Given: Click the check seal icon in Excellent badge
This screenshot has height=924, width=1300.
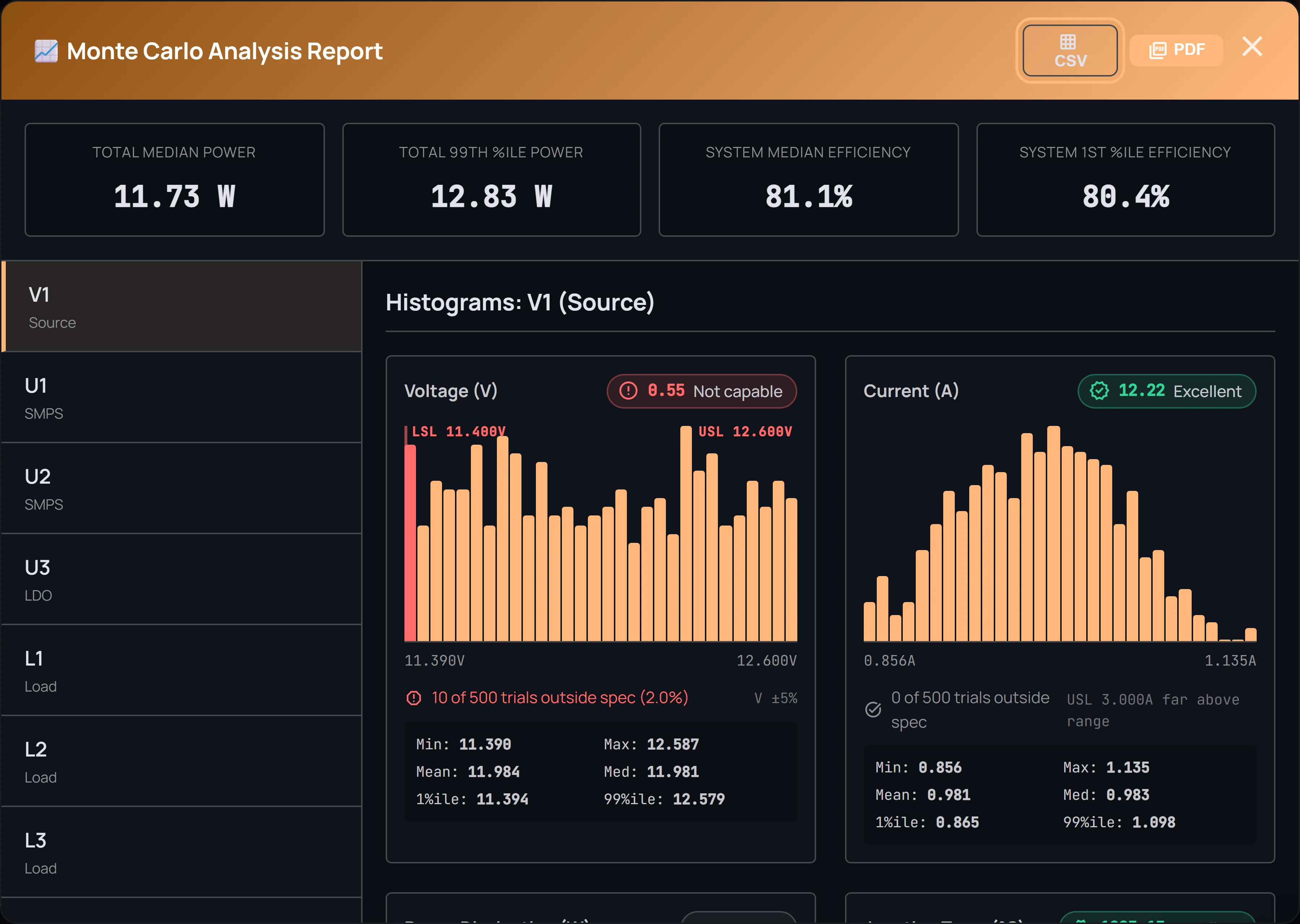Looking at the screenshot, I should (x=1099, y=391).
